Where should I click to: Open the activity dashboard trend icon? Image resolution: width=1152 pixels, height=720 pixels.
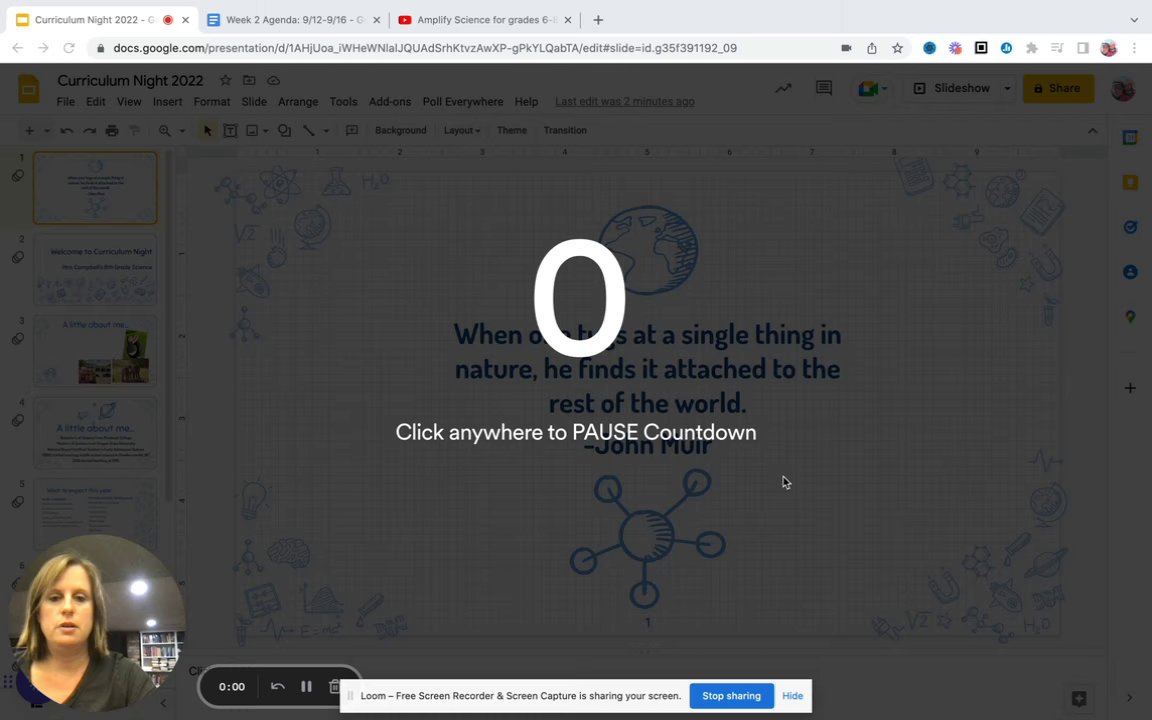pyautogui.click(x=783, y=88)
